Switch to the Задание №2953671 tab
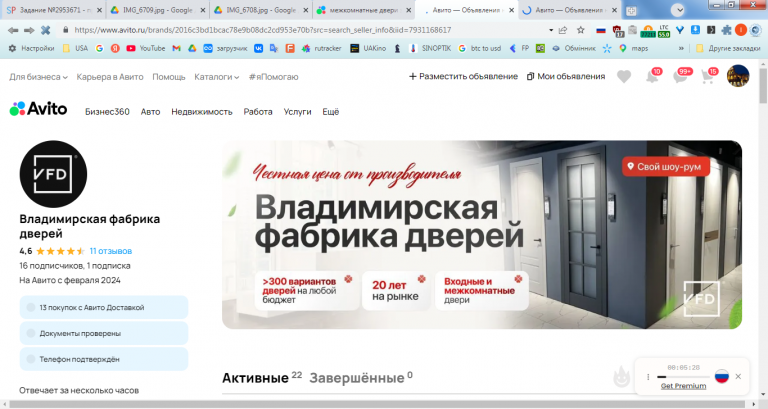This screenshot has height=409, width=768. point(53,10)
